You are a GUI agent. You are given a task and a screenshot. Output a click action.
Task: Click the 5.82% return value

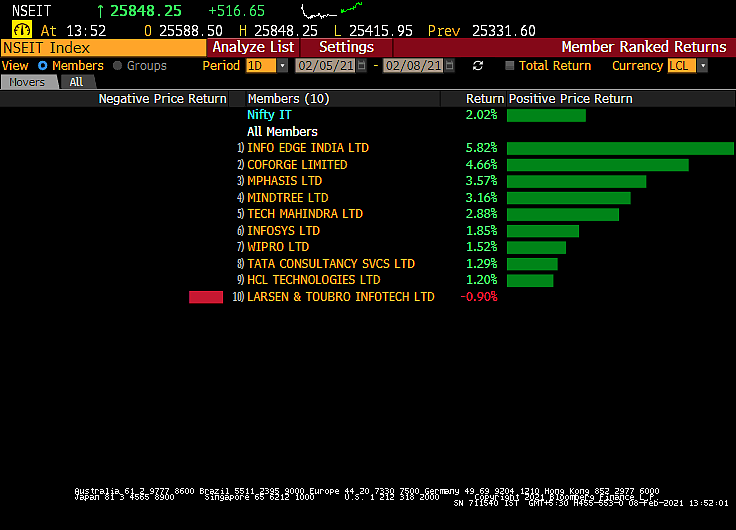pos(481,148)
